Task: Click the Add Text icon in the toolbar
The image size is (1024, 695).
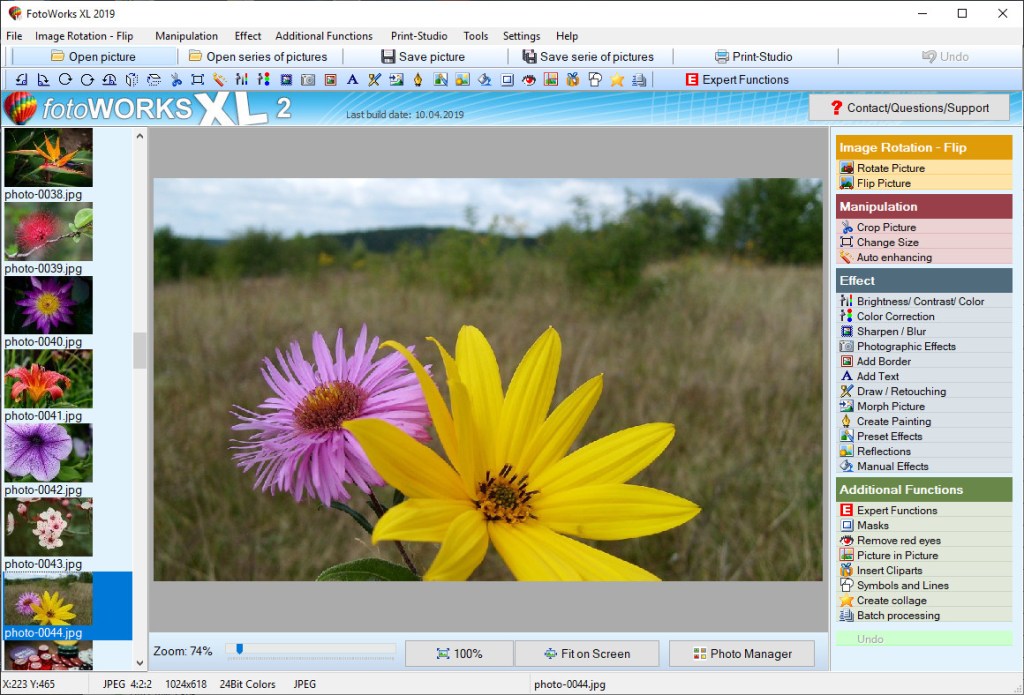Action: (352, 79)
